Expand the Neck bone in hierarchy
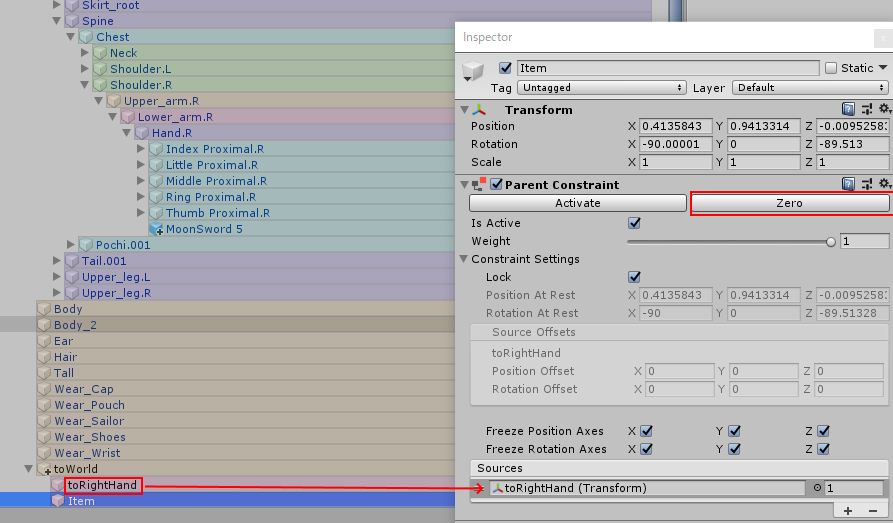This screenshot has height=523, width=893. 85,52
